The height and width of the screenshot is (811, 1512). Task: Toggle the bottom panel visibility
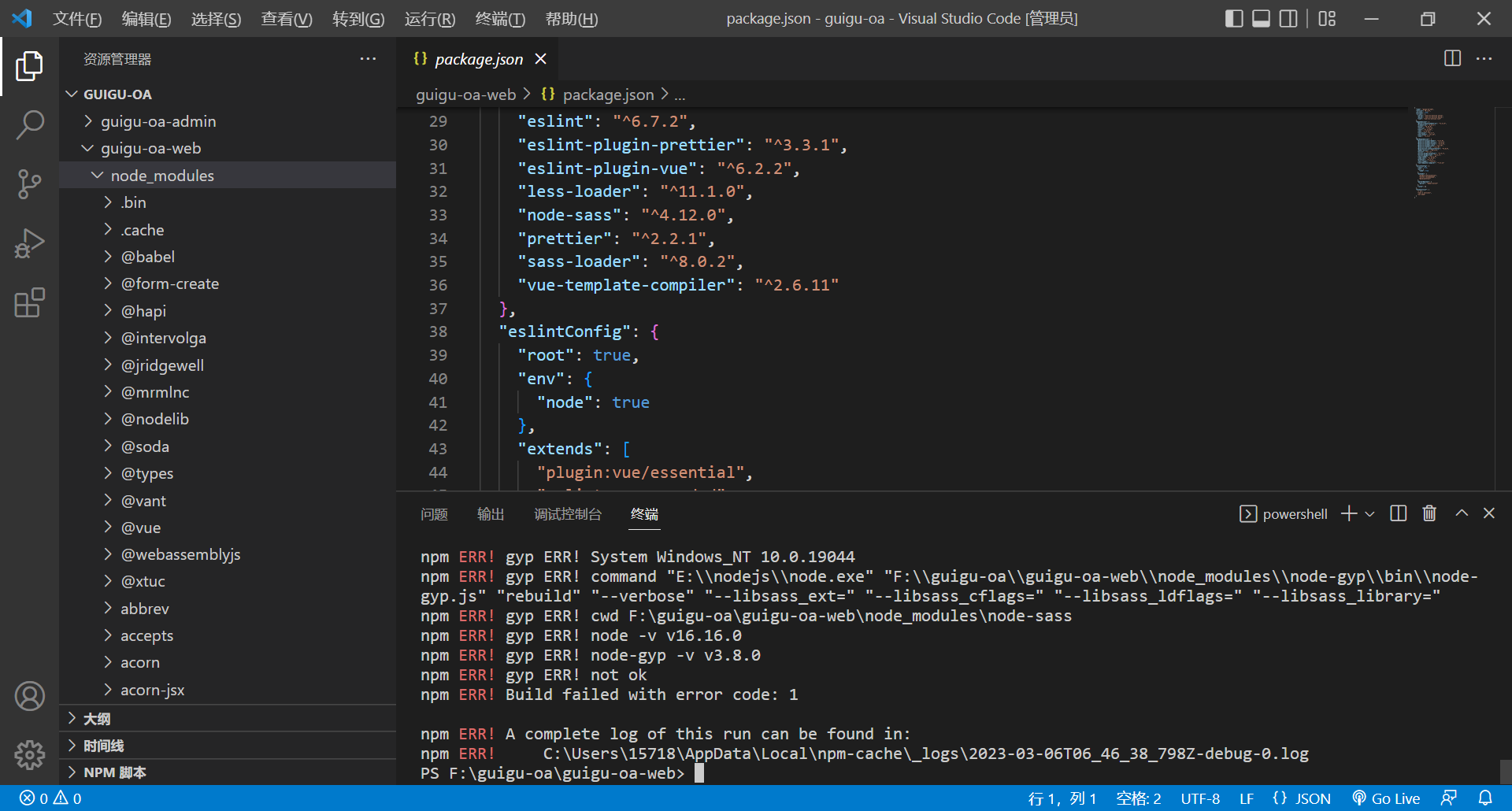point(1261,18)
